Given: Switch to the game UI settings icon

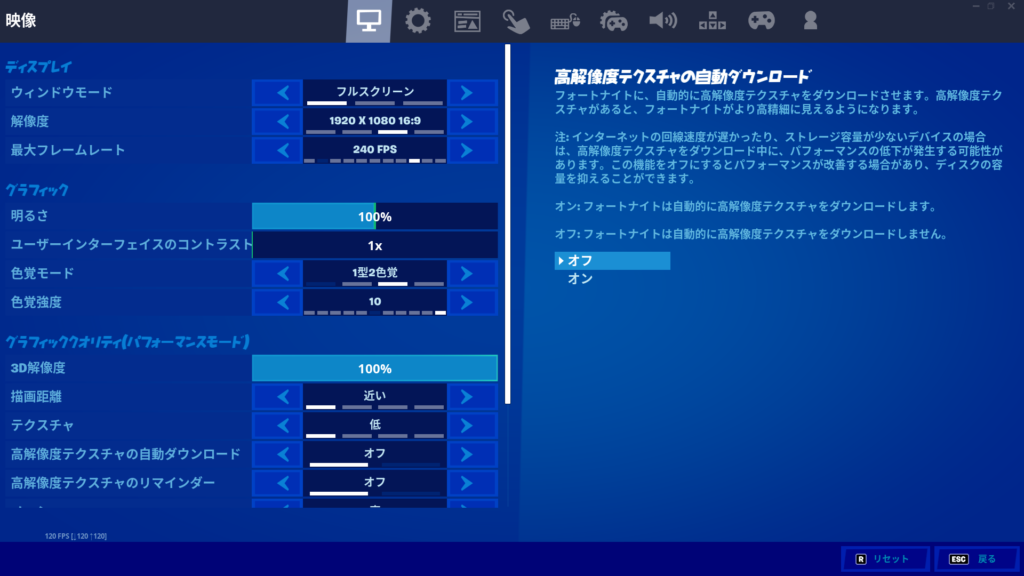Looking at the screenshot, I should pos(467,20).
